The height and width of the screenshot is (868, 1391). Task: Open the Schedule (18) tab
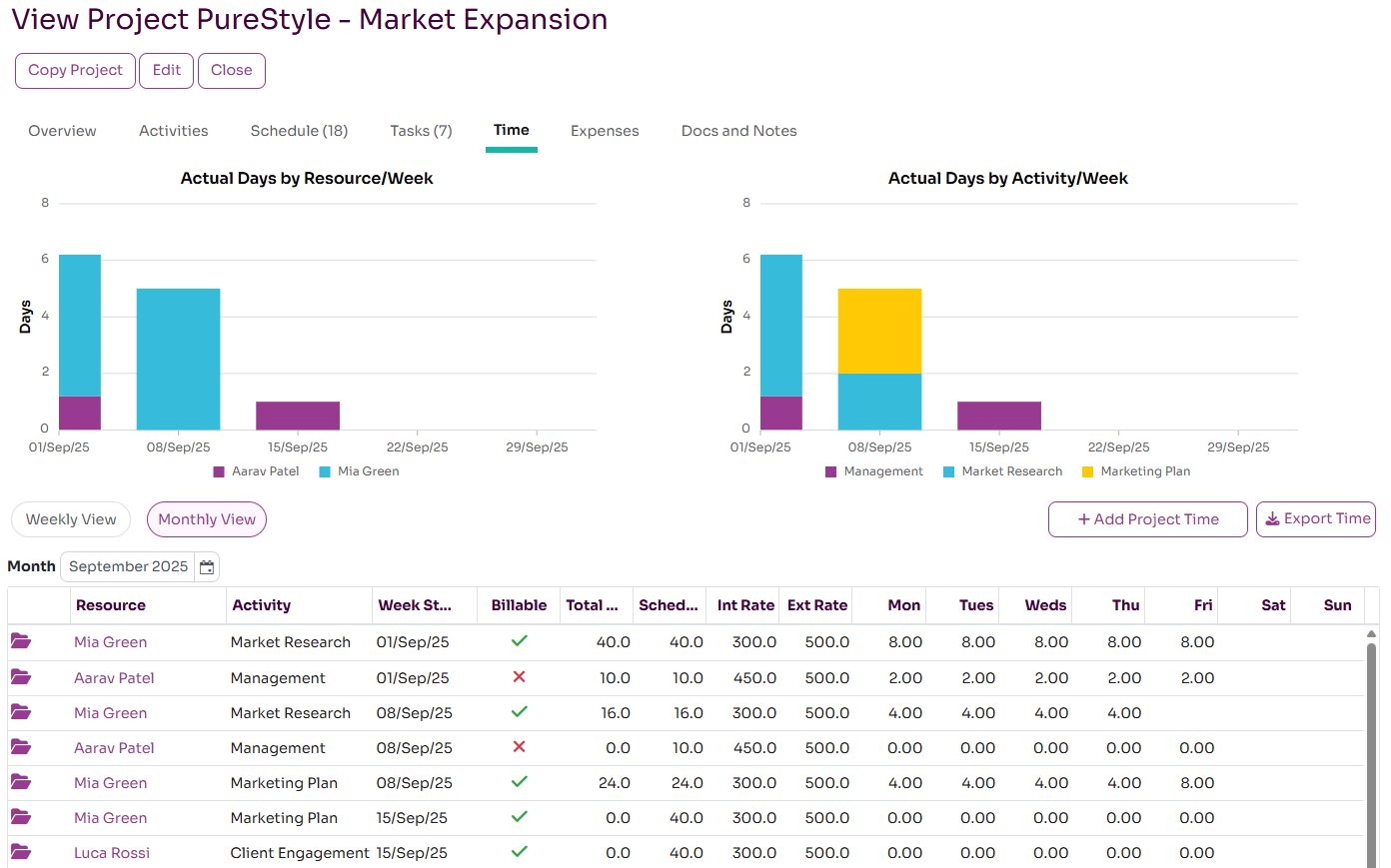(x=299, y=131)
